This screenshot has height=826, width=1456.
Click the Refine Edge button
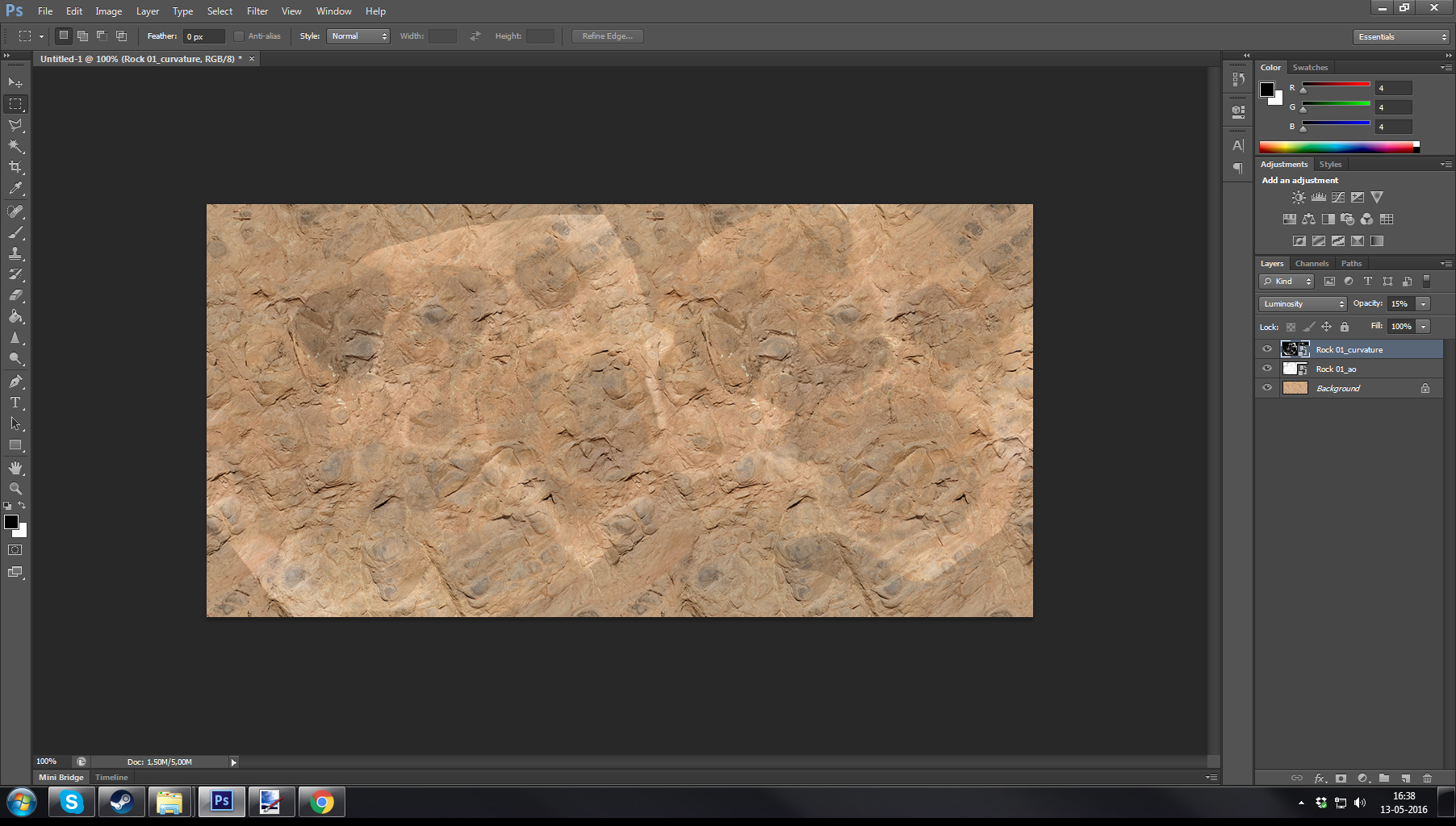(x=607, y=36)
